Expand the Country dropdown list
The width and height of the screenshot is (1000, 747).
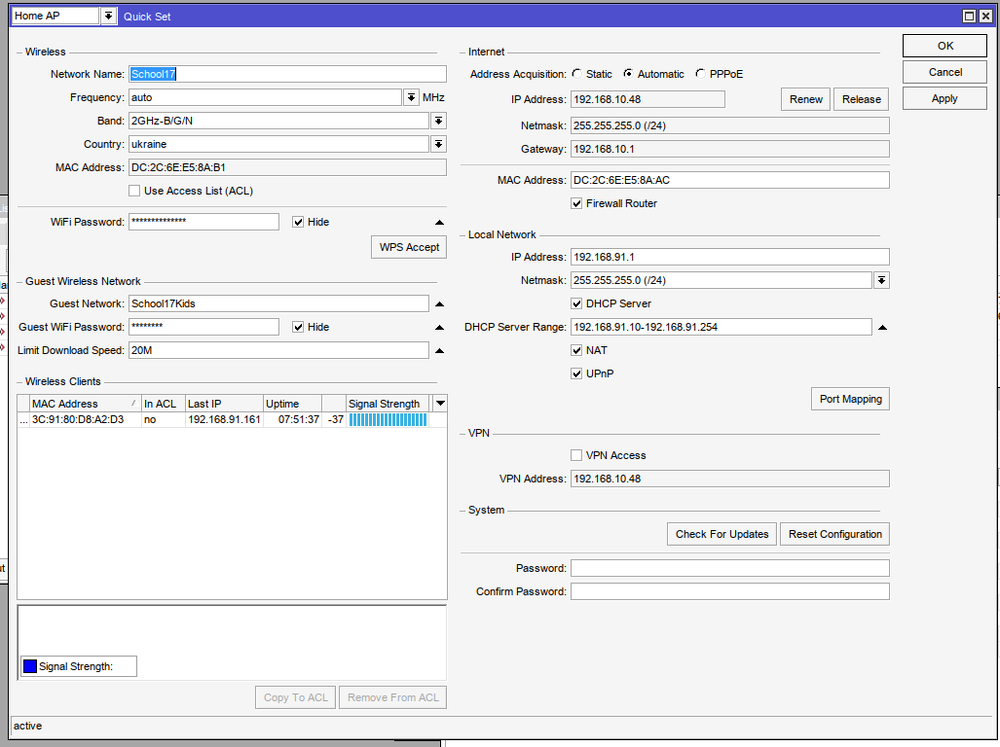click(x=438, y=144)
